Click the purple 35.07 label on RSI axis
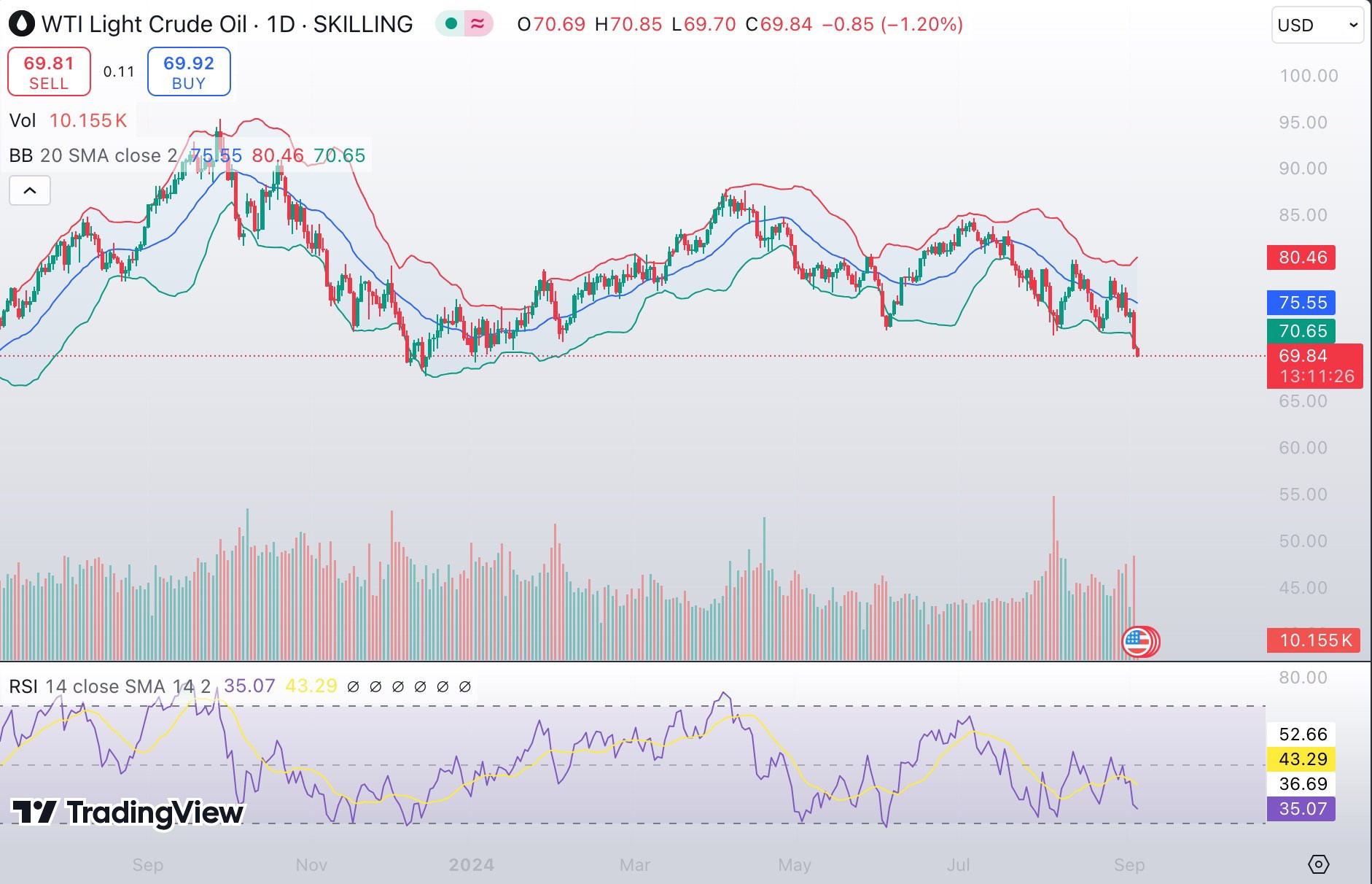Image resolution: width=1372 pixels, height=884 pixels. pyautogui.click(x=1301, y=809)
